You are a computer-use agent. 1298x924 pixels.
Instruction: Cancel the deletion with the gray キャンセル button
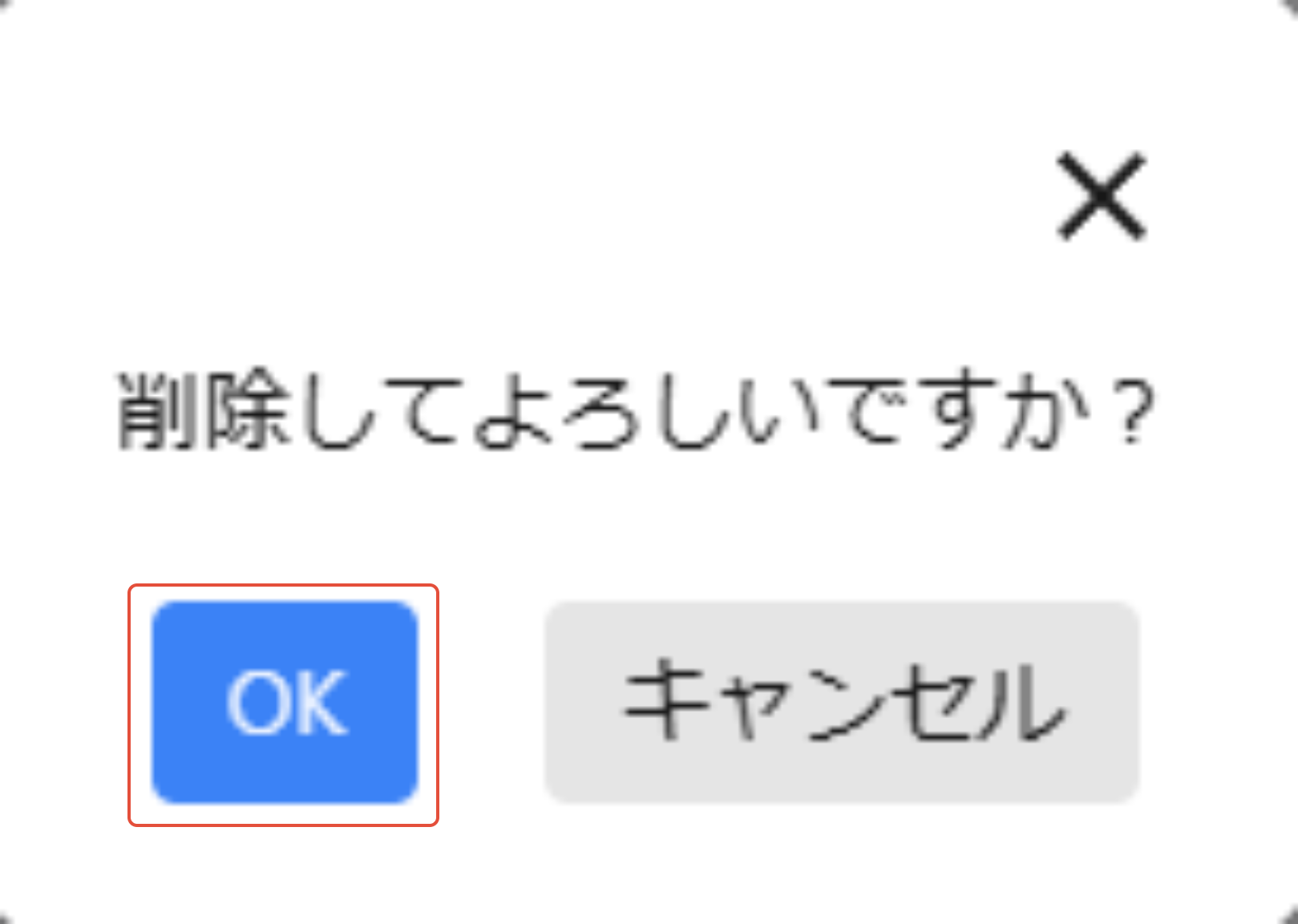[842, 703]
